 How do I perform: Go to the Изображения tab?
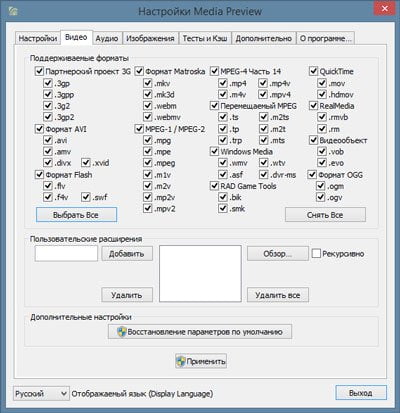150,38
